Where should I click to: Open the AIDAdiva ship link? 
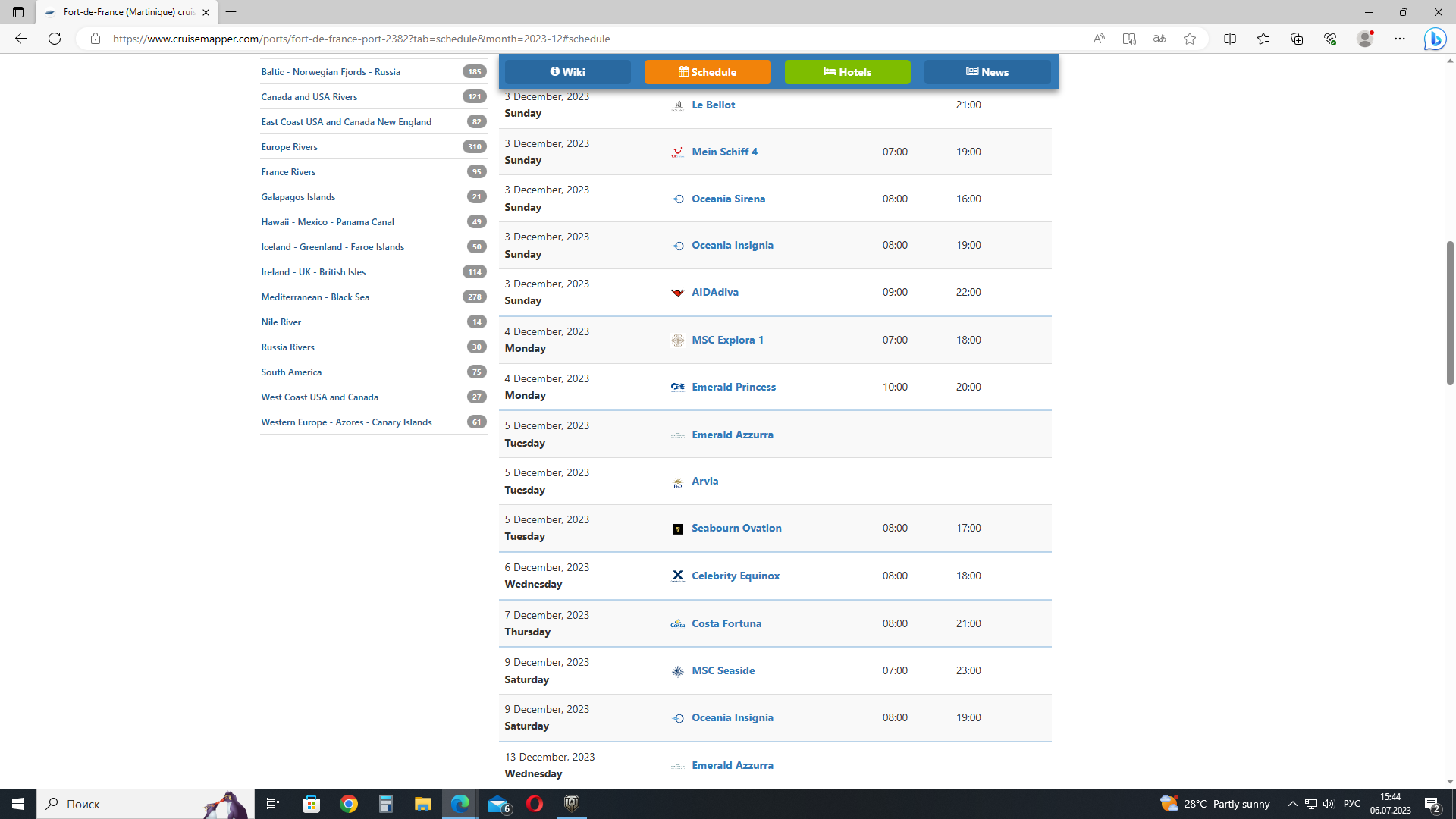tap(714, 292)
